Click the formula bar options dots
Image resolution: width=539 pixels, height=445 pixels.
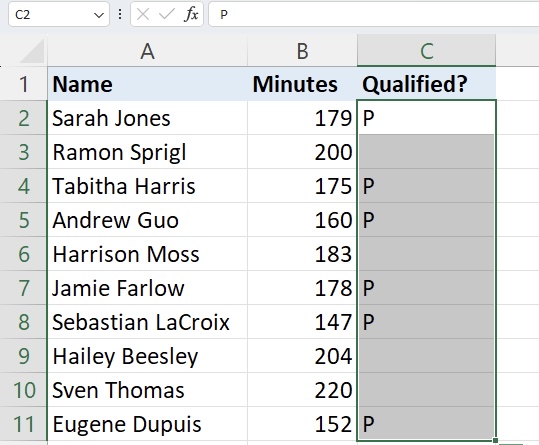coord(120,14)
